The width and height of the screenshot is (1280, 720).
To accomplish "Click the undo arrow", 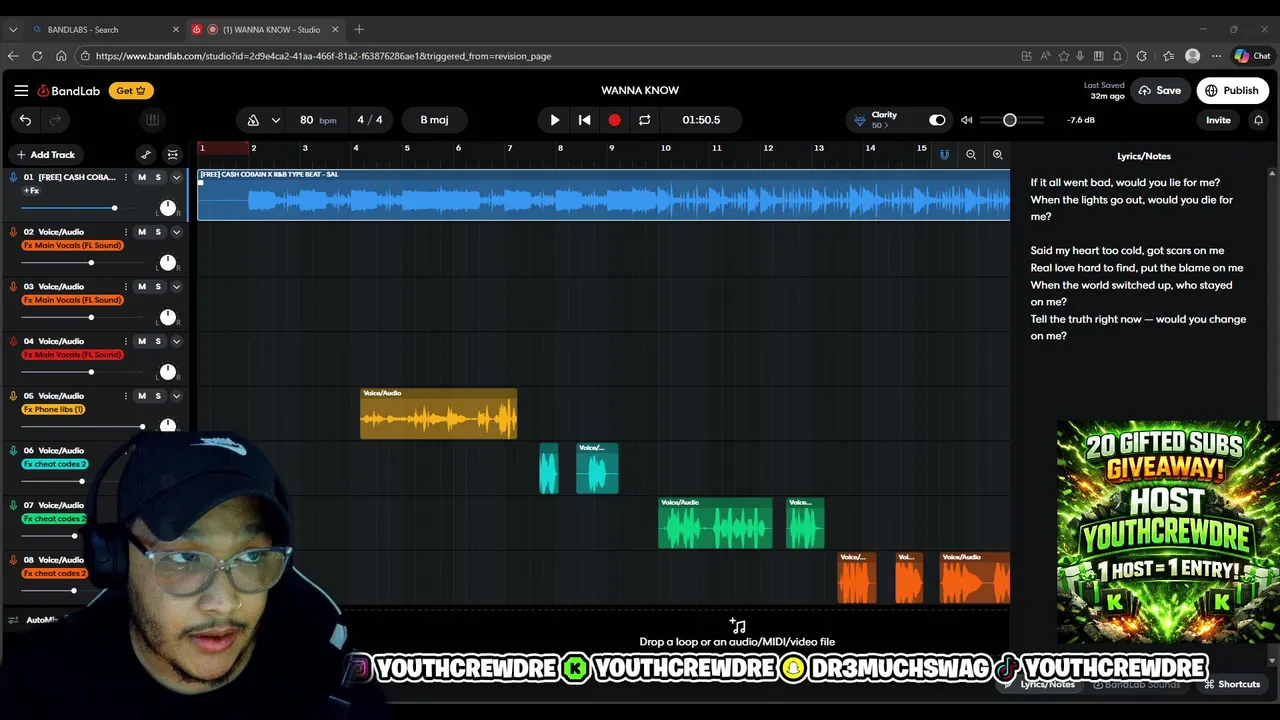I will click(25, 120).
